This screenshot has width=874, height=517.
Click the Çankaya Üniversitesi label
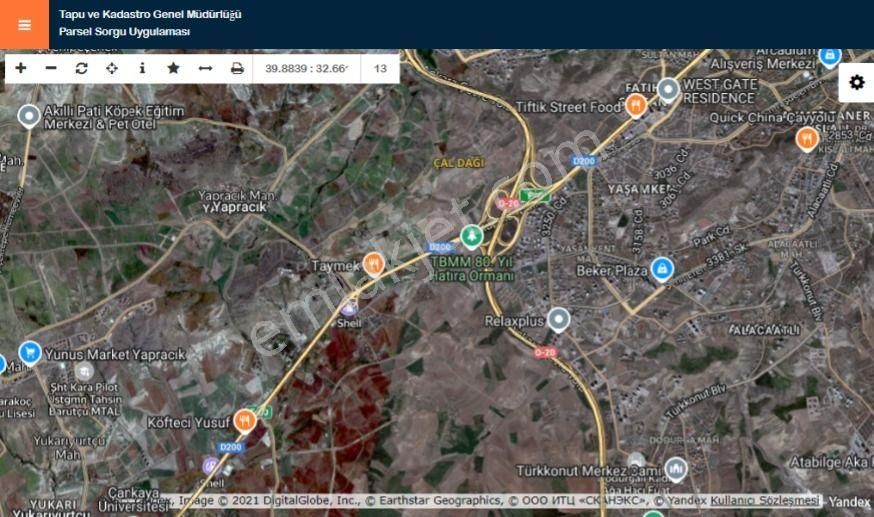point(134,500)
